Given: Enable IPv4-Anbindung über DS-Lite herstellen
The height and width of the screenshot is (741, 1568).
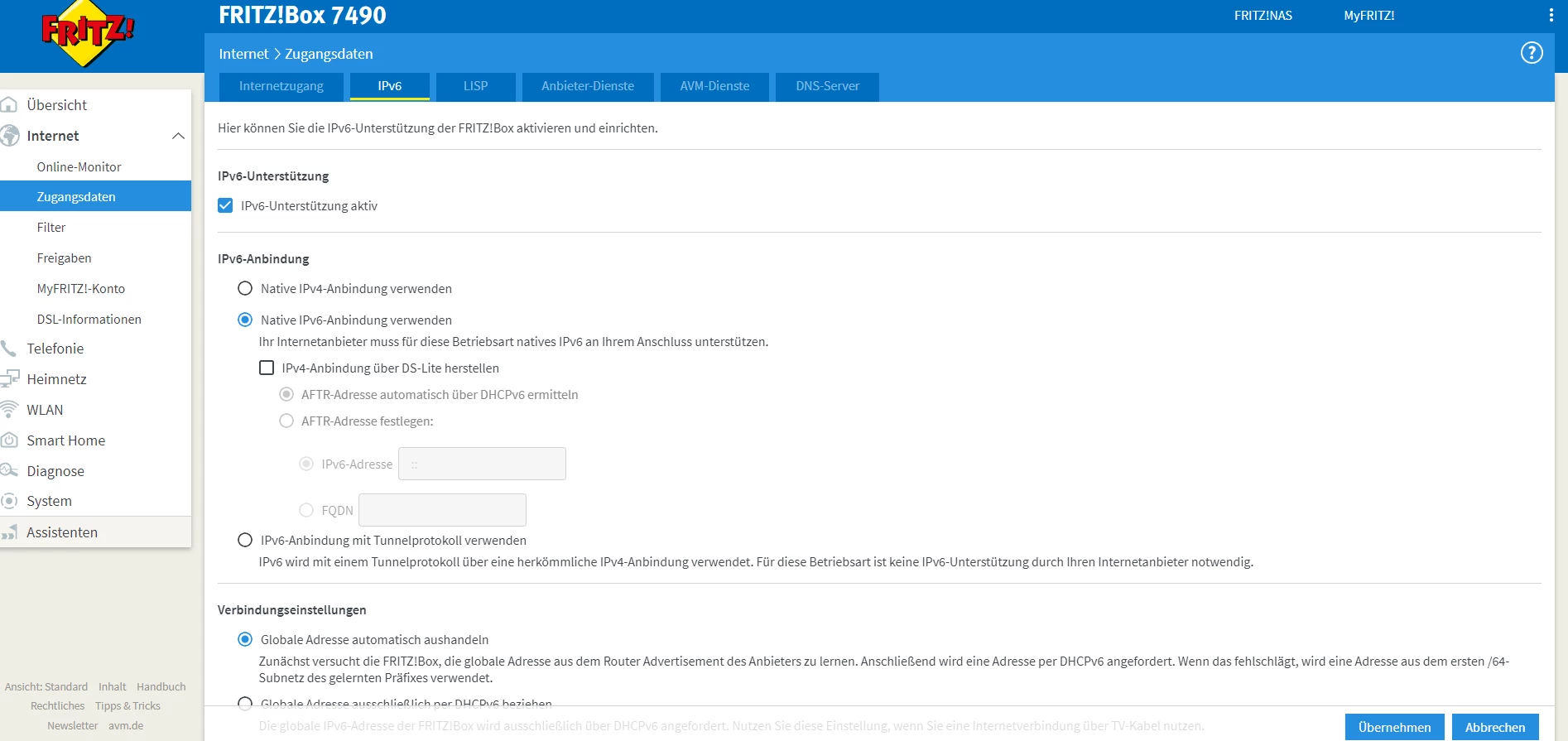Looking at the screenshot, I should 267,368.
